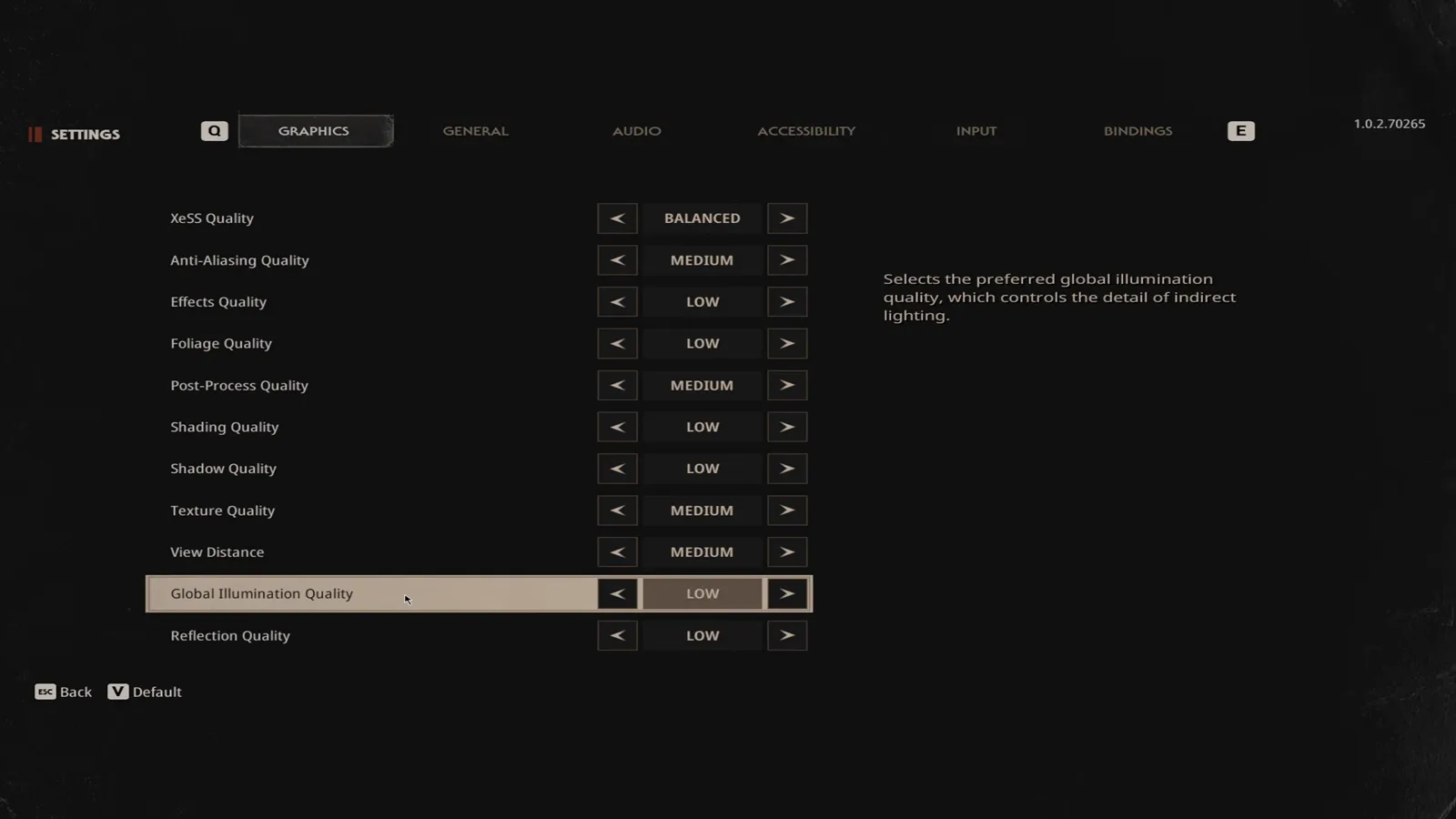The height and width of the screenshot is (819, 1456).
Task: Select Shading Quality LOW value box
Action: click(x=703, y=427)
